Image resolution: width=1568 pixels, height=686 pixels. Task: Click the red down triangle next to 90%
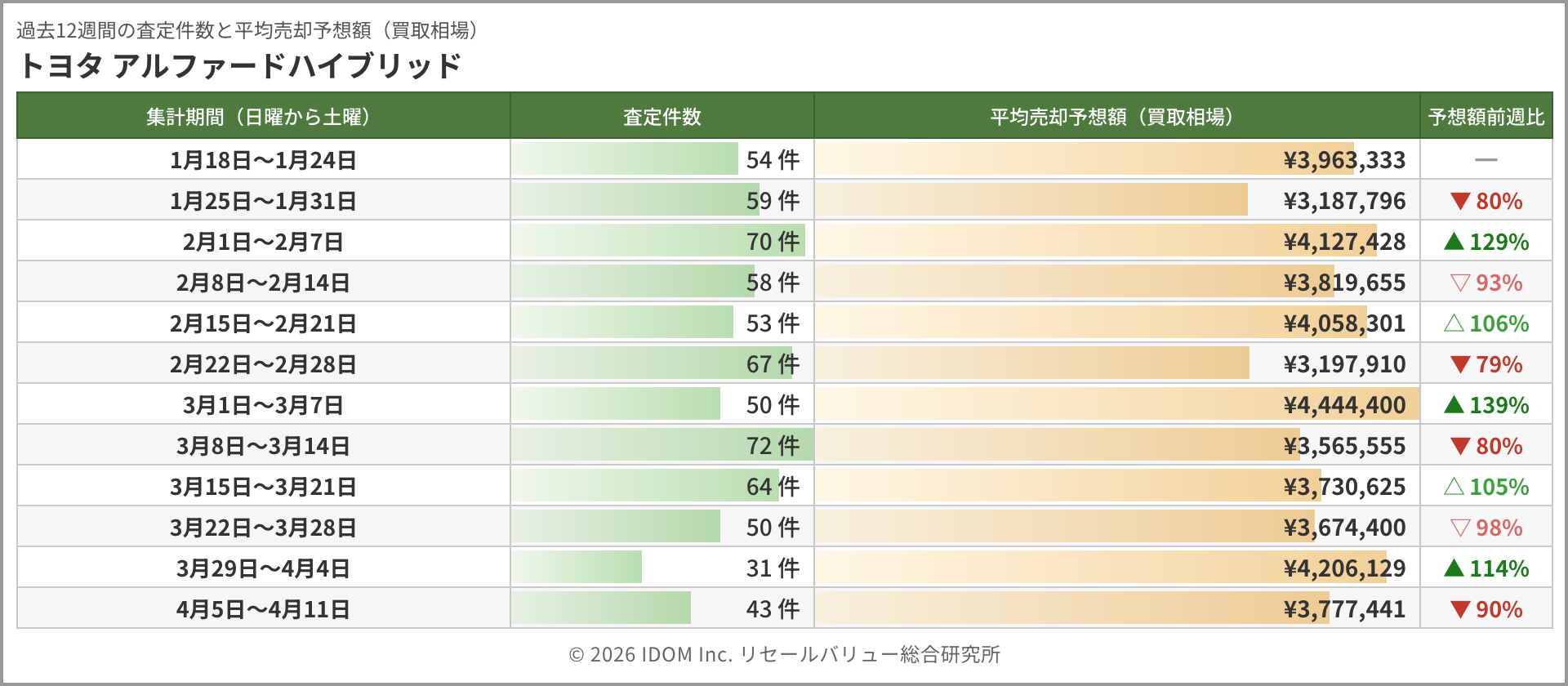tap(1460, 609)
